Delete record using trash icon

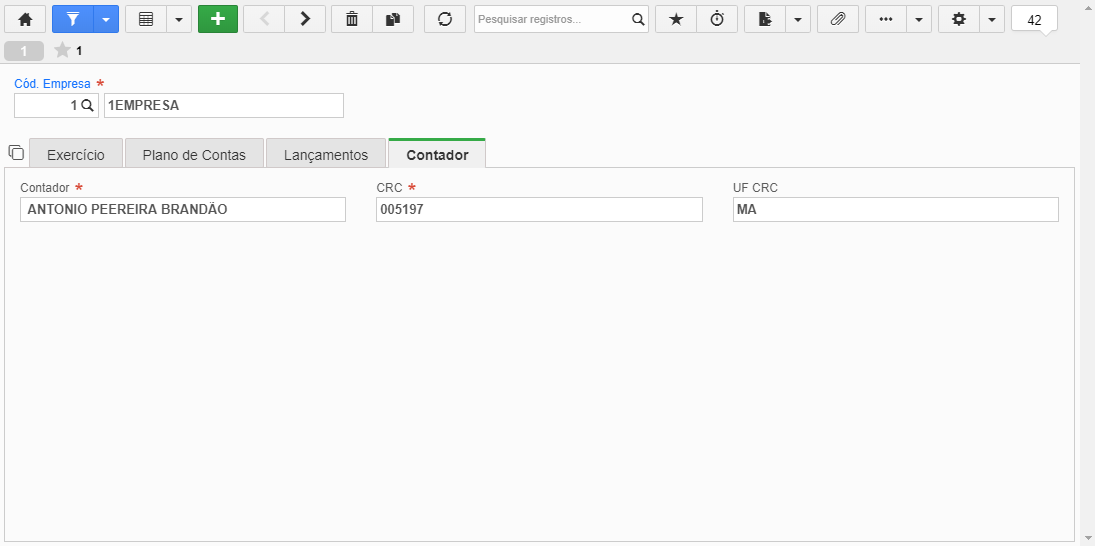pyautogui.click(x=352, y=19)
